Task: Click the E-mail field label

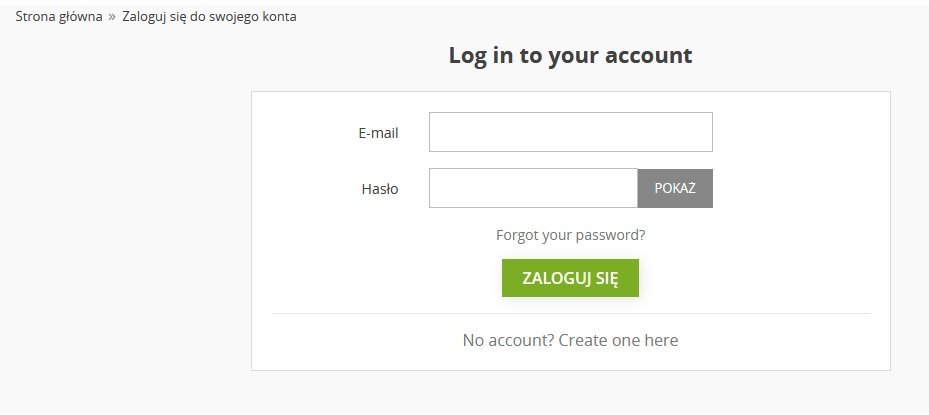Action: tap(378, 133)
